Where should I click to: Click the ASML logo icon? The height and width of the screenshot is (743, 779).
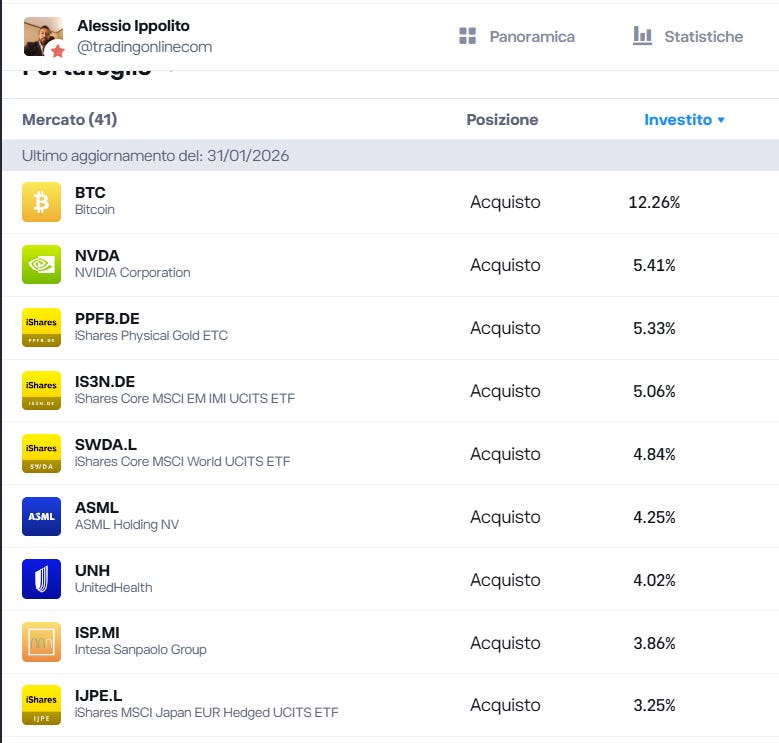41,517
